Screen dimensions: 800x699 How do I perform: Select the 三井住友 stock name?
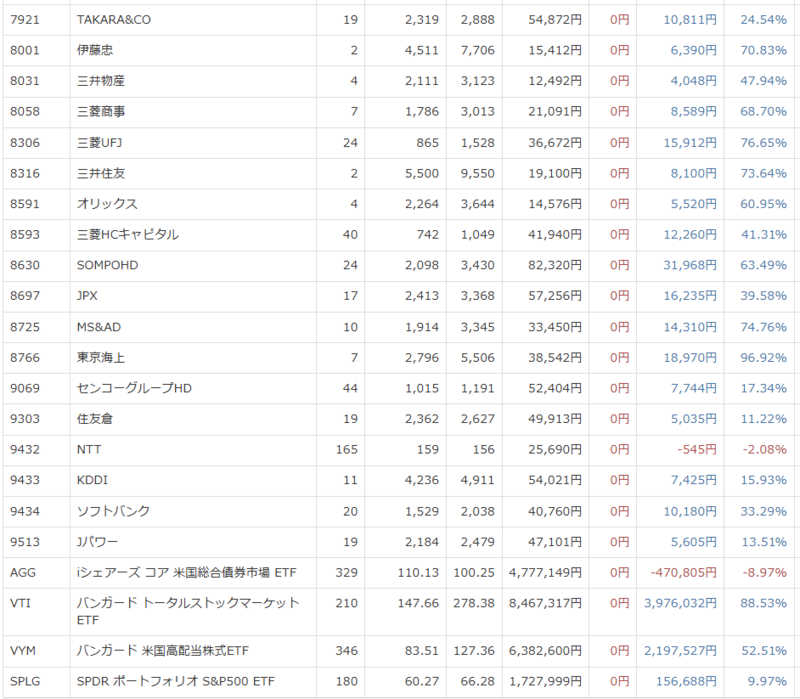pyautogui.click(x=101, y=173)
